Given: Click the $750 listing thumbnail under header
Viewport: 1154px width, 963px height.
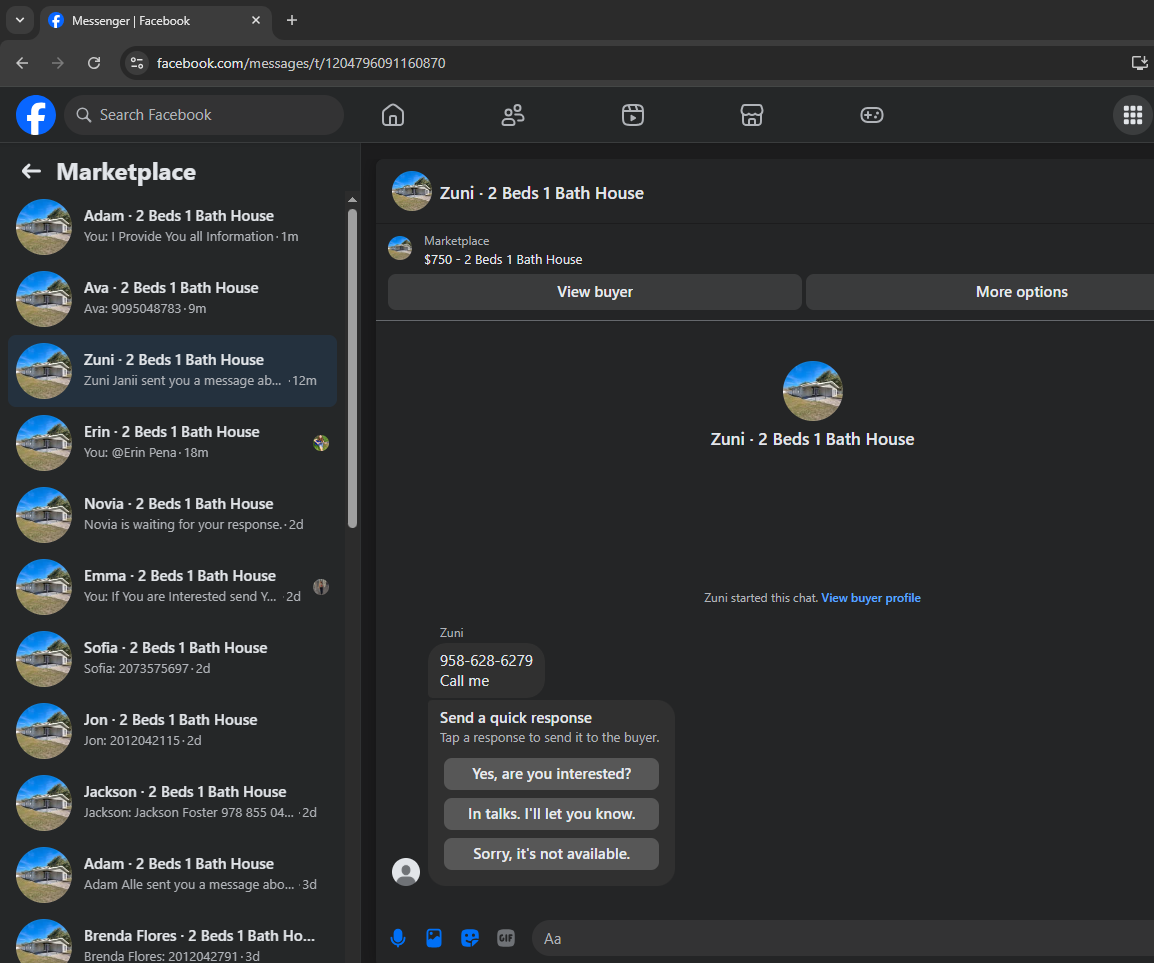Looking at the screenshot, I should click(x=400, y=248).
